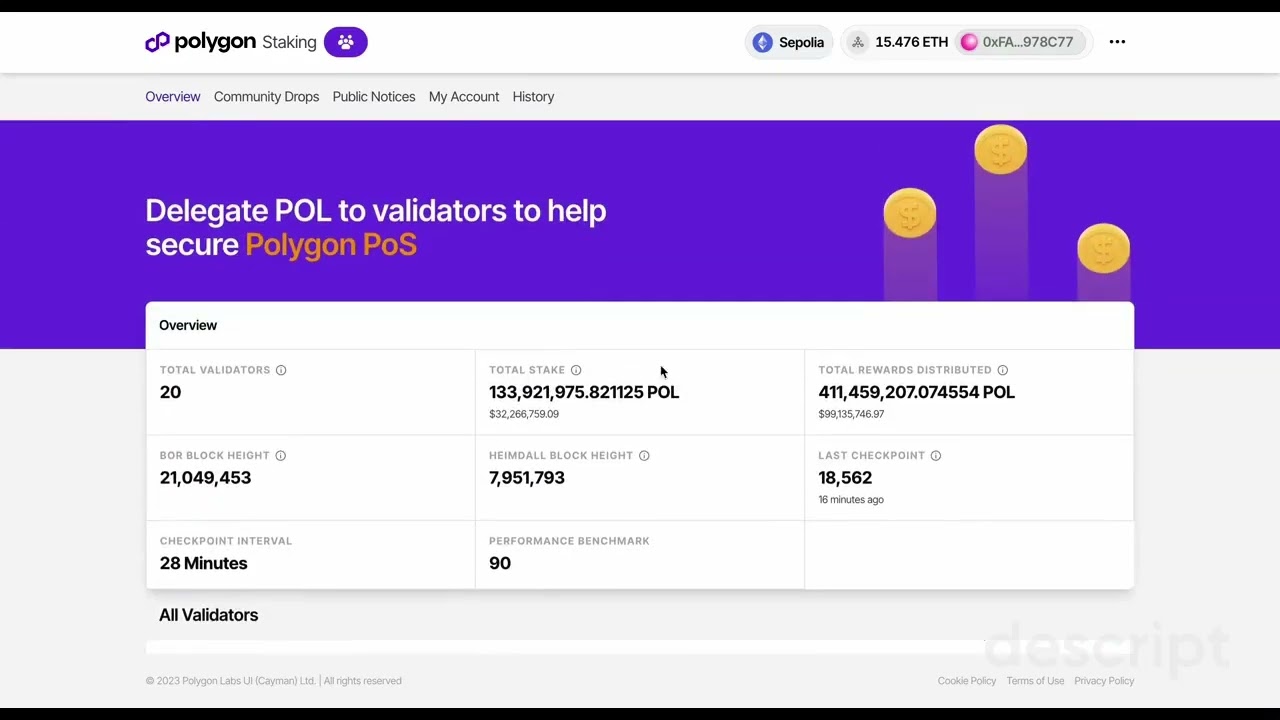Click the Checkpoint Interval label
The image size is (1280, 720).
click(226, 541)
